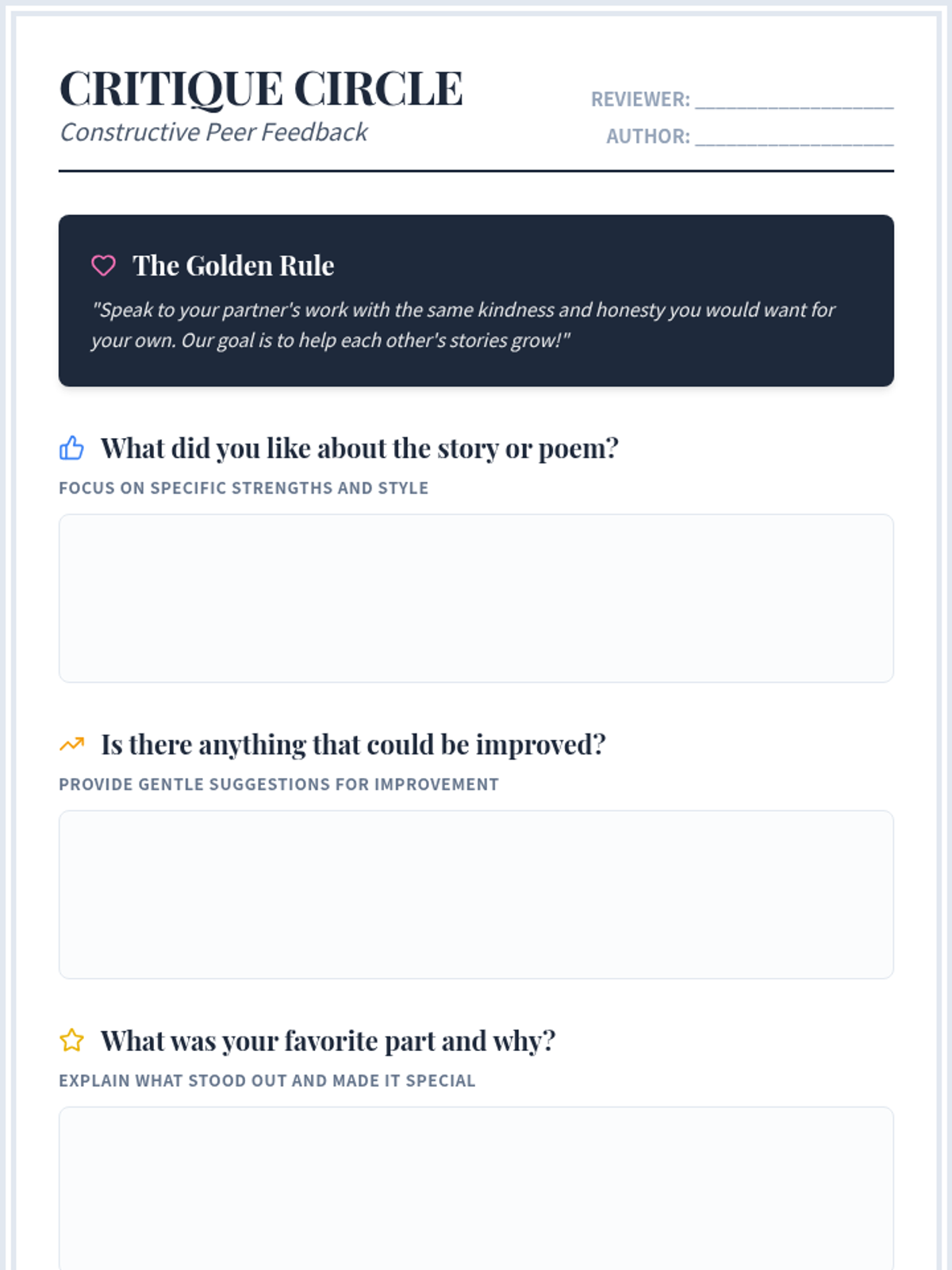
Task: Click the 'Is there anything that could be improved?' heading
Action: tap(353, 745)
